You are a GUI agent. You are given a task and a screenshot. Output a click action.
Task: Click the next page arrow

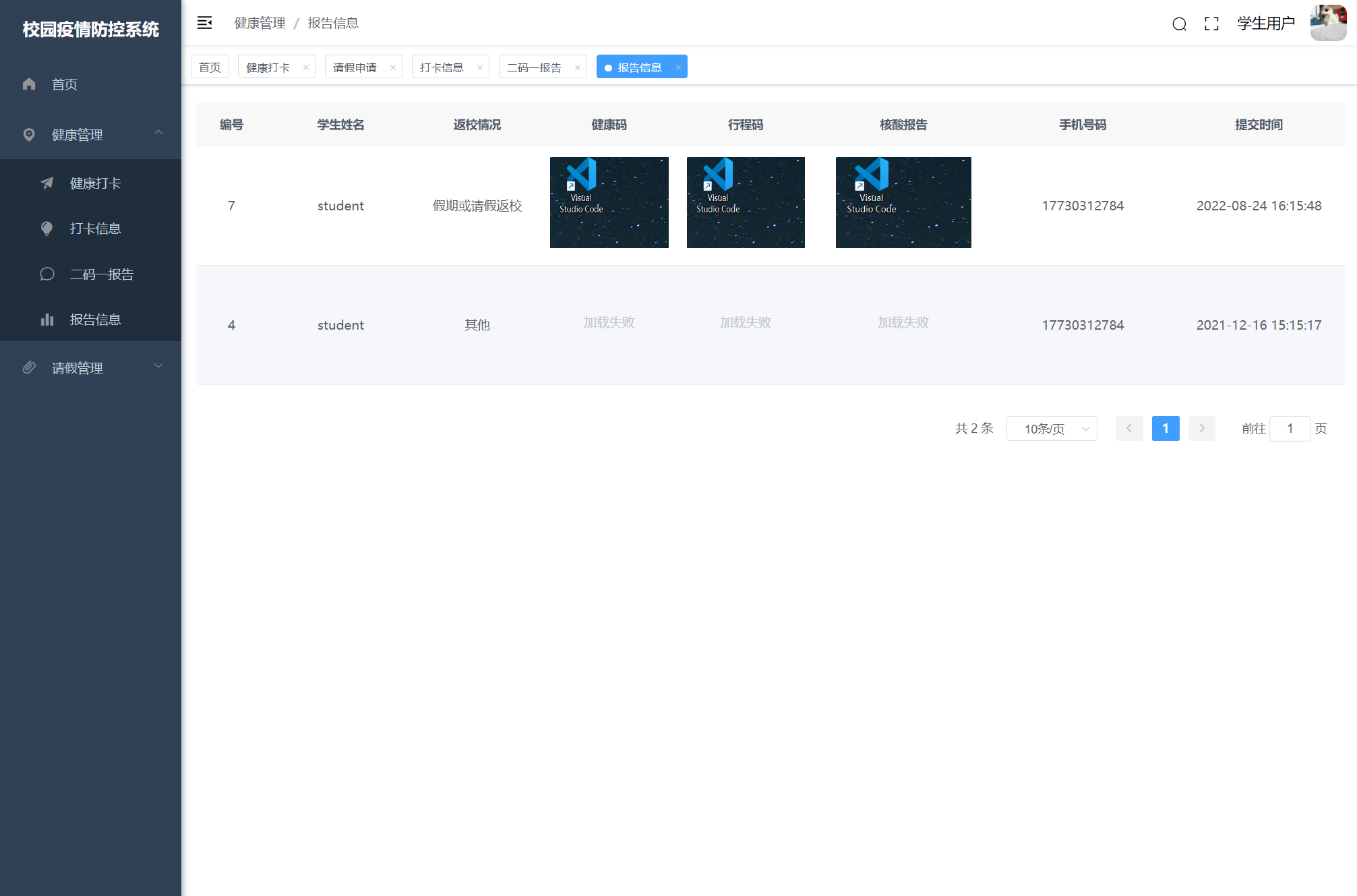click(x=1201, y=429)
